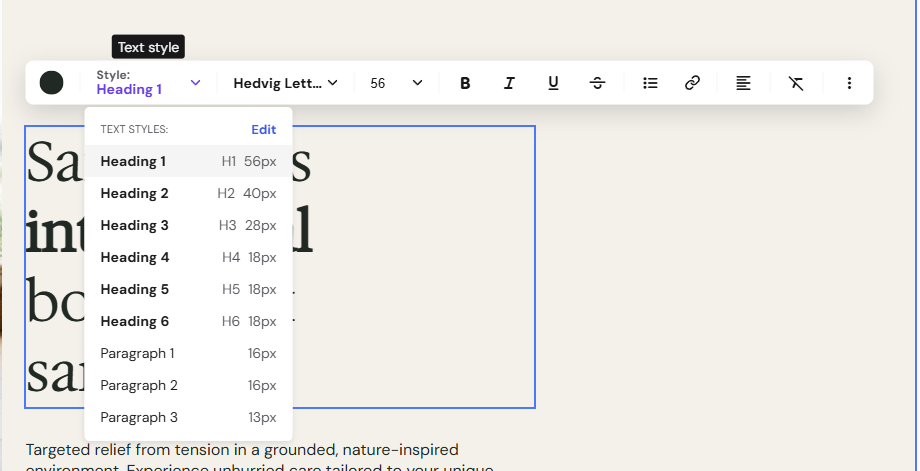
Task: Apply Heading 6 style
Action: tap(188, 321)
